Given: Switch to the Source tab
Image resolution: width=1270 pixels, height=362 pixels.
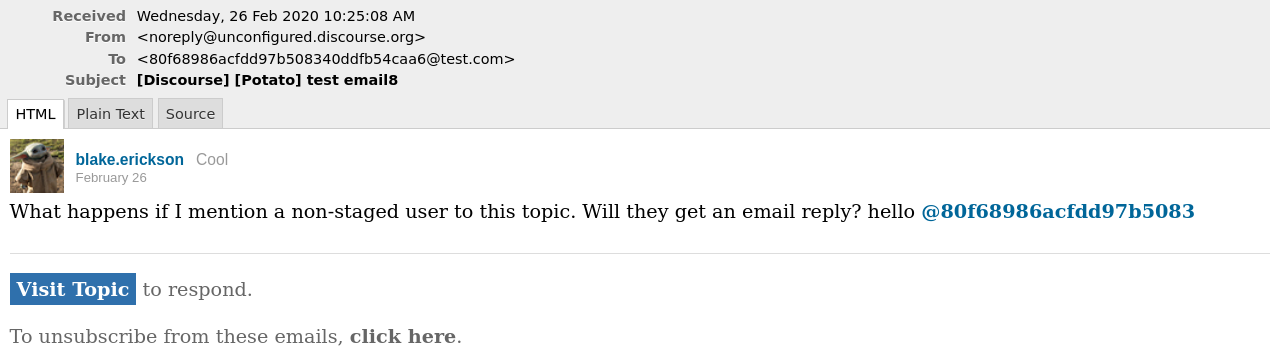Looking at the screenshot, I should (x=190, y=114).
